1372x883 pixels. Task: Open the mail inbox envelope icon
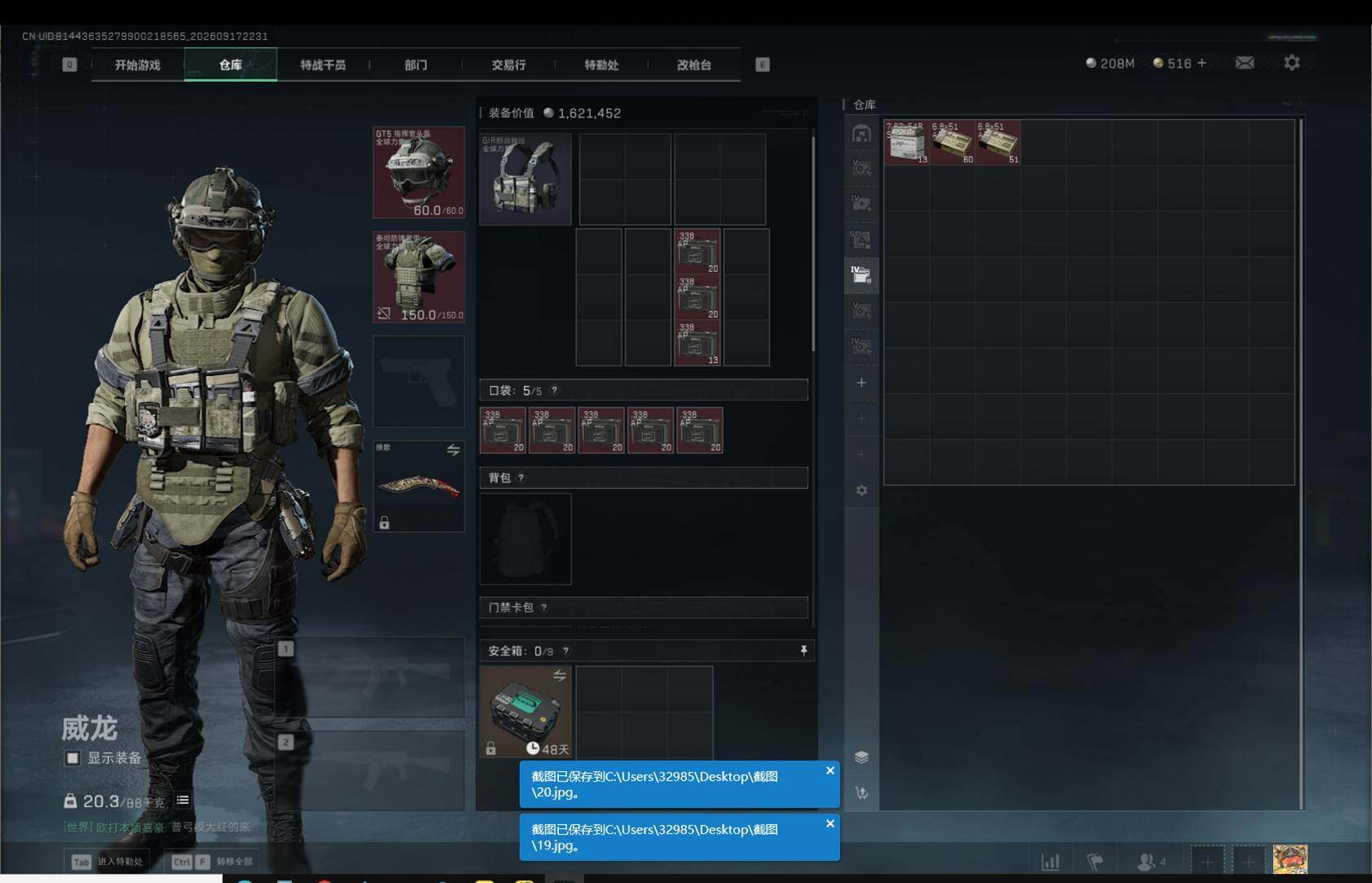(x=1245, y=63)
